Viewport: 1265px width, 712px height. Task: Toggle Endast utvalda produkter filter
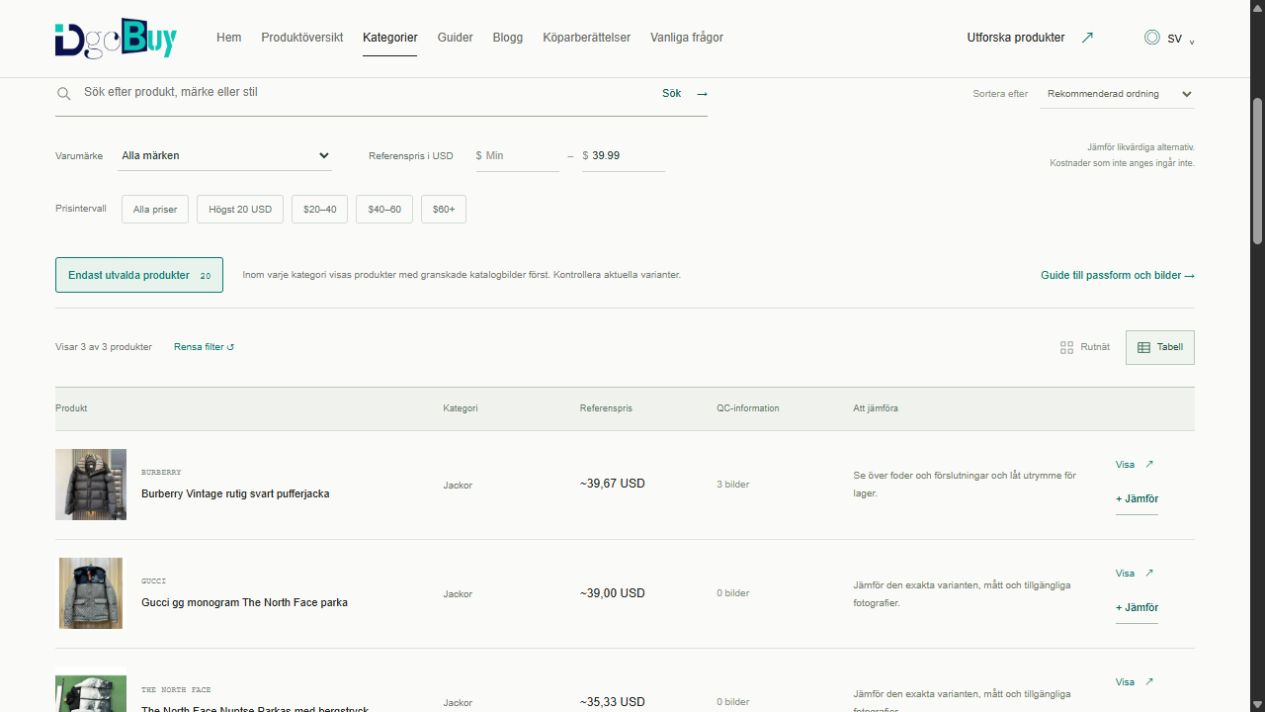point(139,275)
